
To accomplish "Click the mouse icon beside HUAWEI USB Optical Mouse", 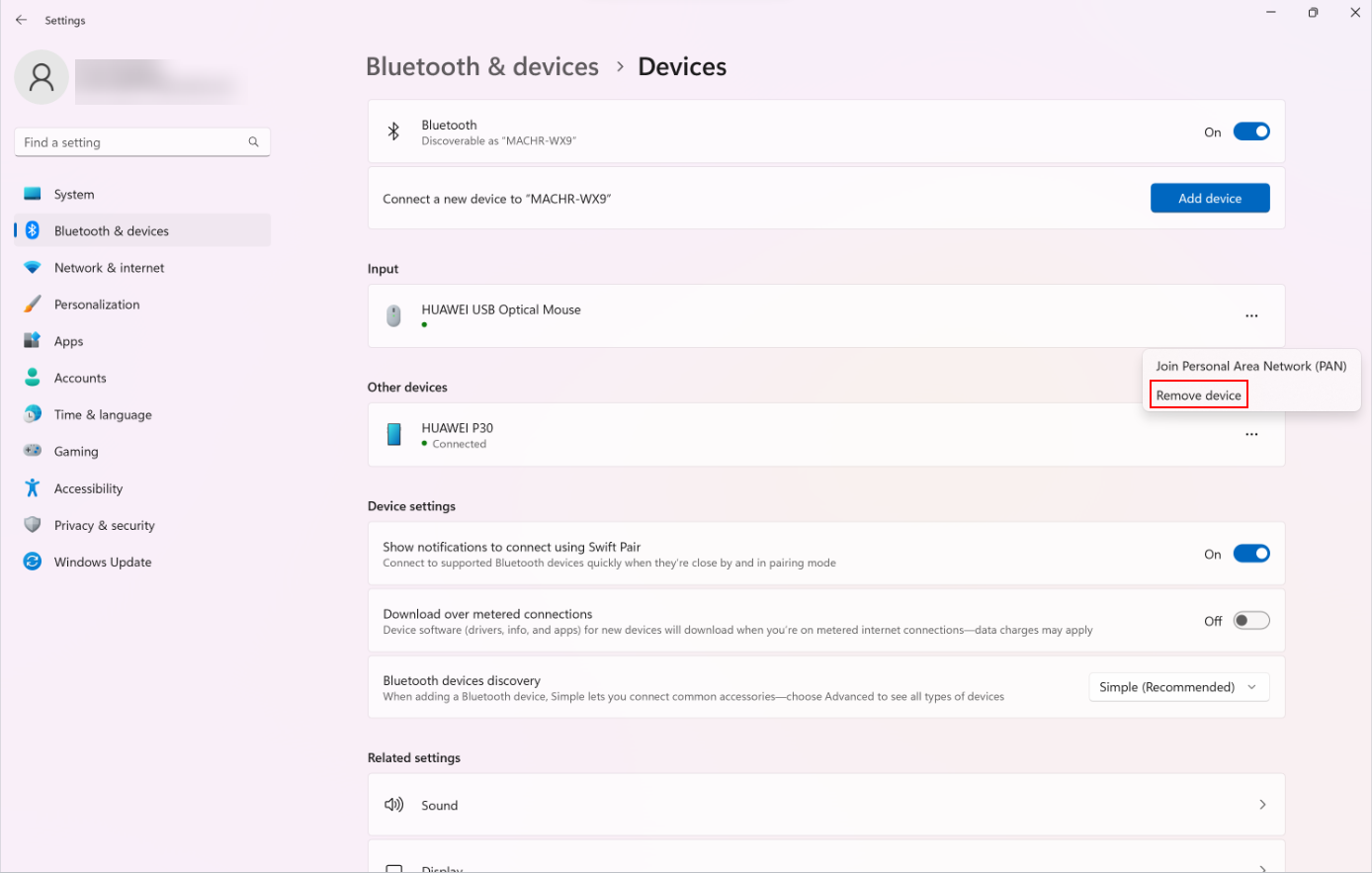I will 393,315.
